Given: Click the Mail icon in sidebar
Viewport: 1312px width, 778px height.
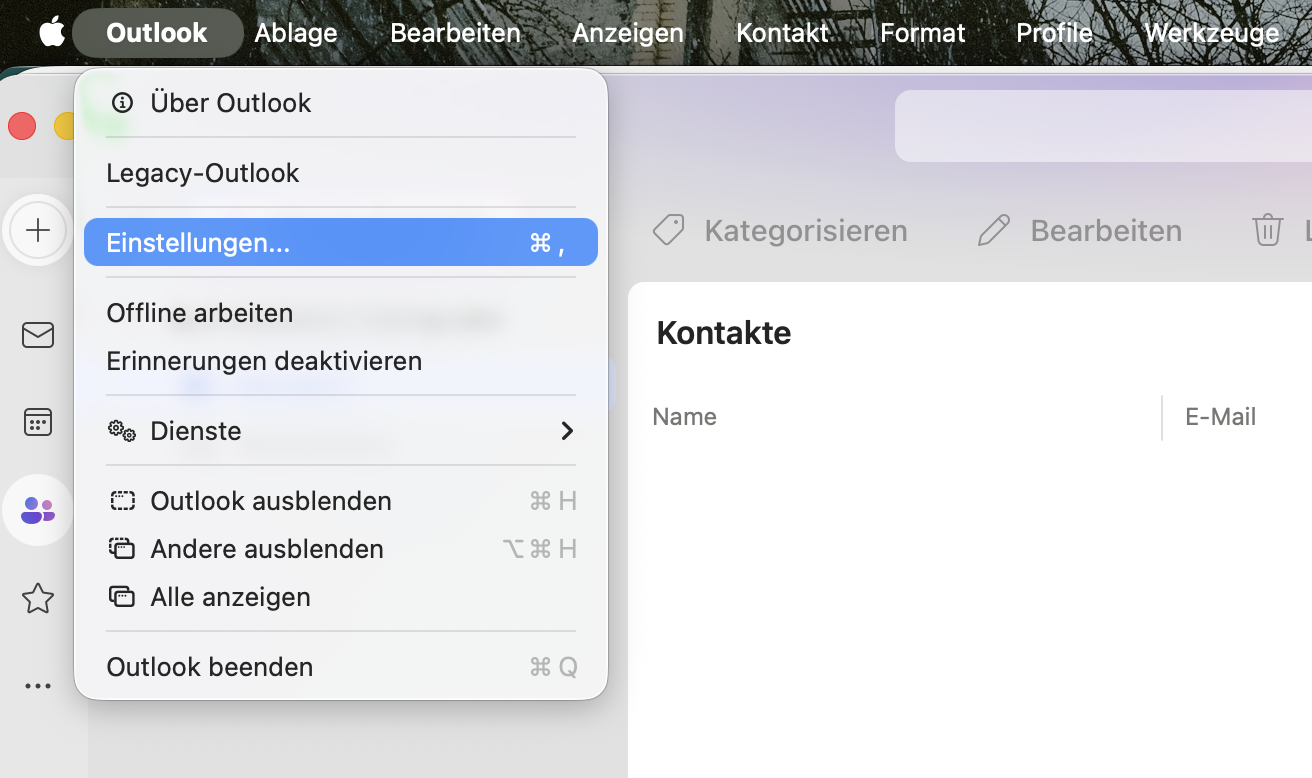Looking at the screenshot, I should click(x=38, y=335).
